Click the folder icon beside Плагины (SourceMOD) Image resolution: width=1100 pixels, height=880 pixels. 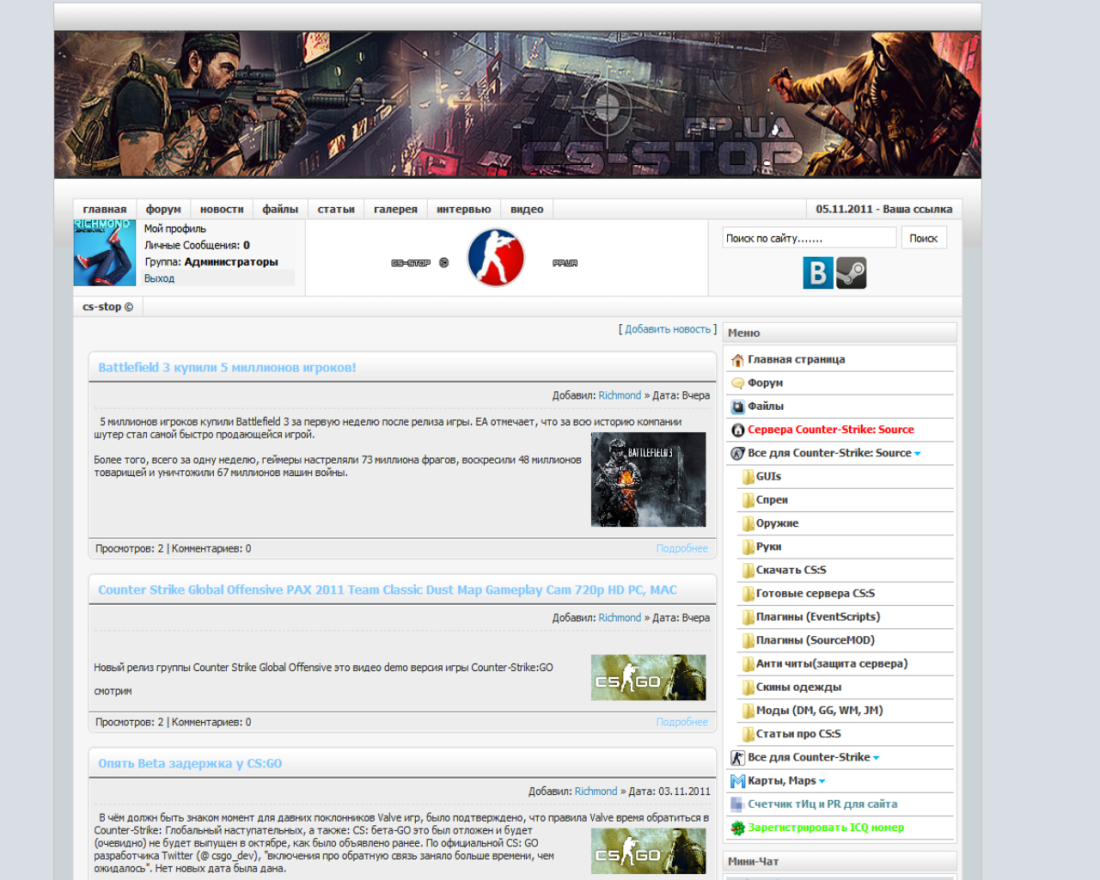[x=748, y=641]
